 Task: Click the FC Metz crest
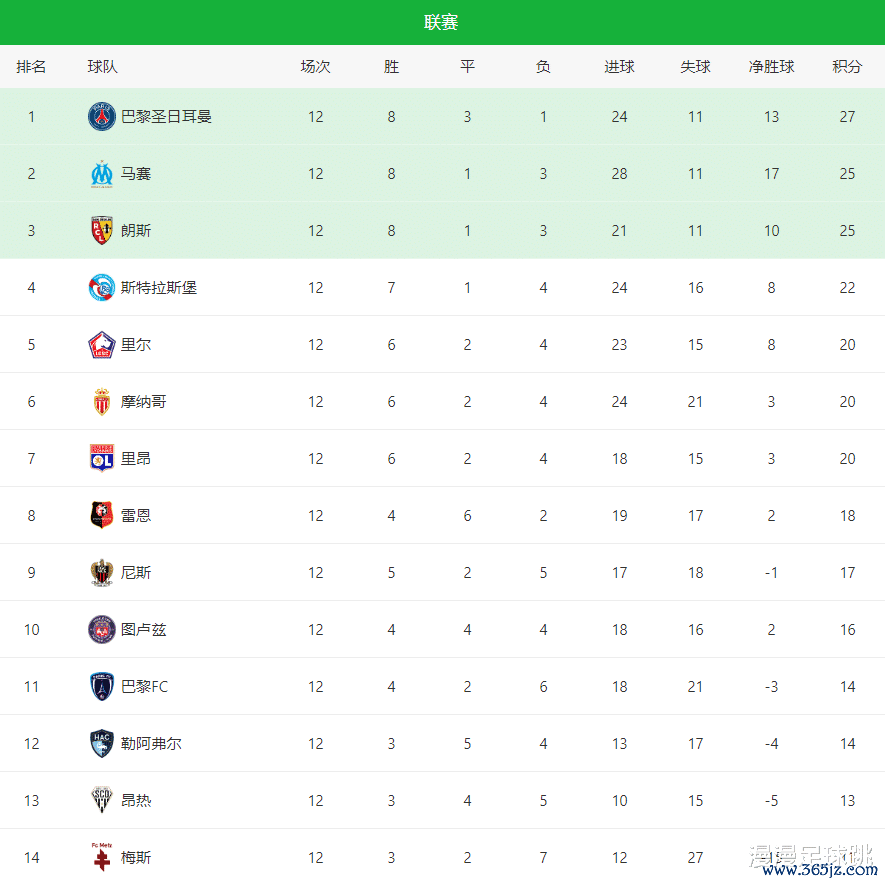[x=102, y=857]
